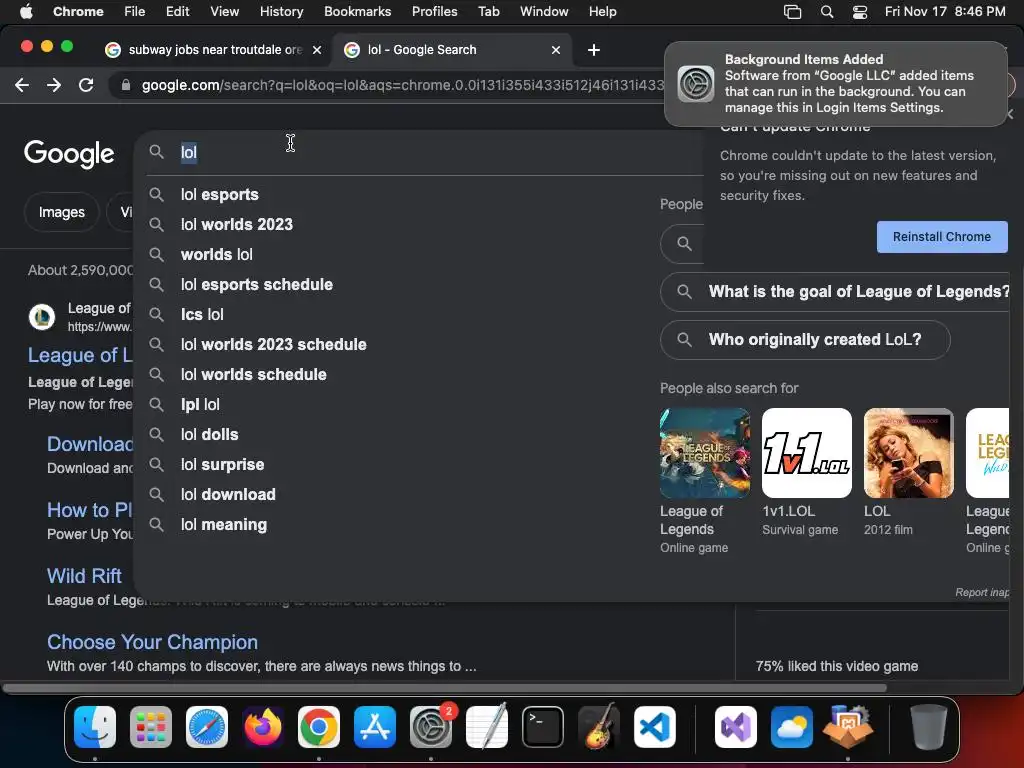Click the horizontal scrollbar at page bottom
Screen dimensions: 1024x768
pos(444,688)
